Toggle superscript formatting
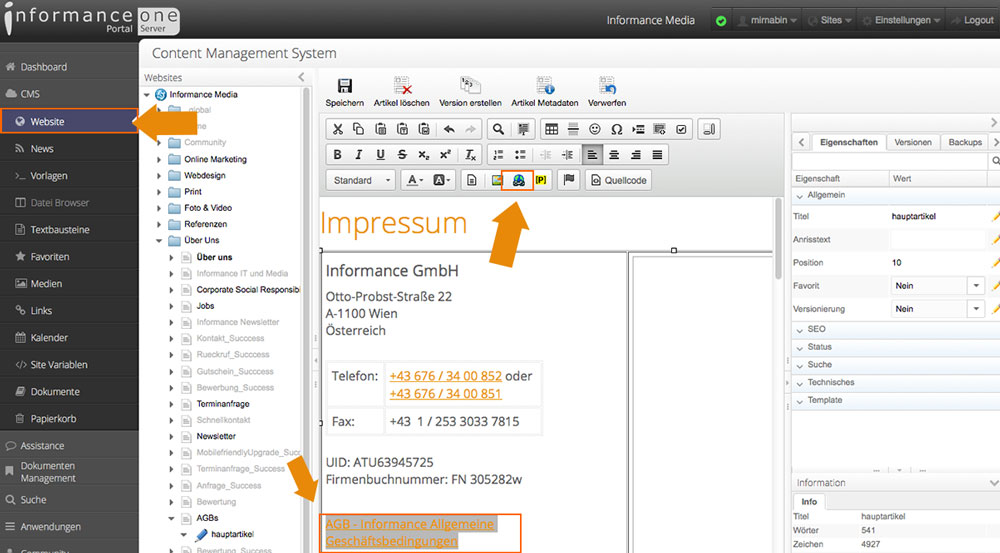Image resolution: width=1000 pixels, height=553 pixels. 445,155
